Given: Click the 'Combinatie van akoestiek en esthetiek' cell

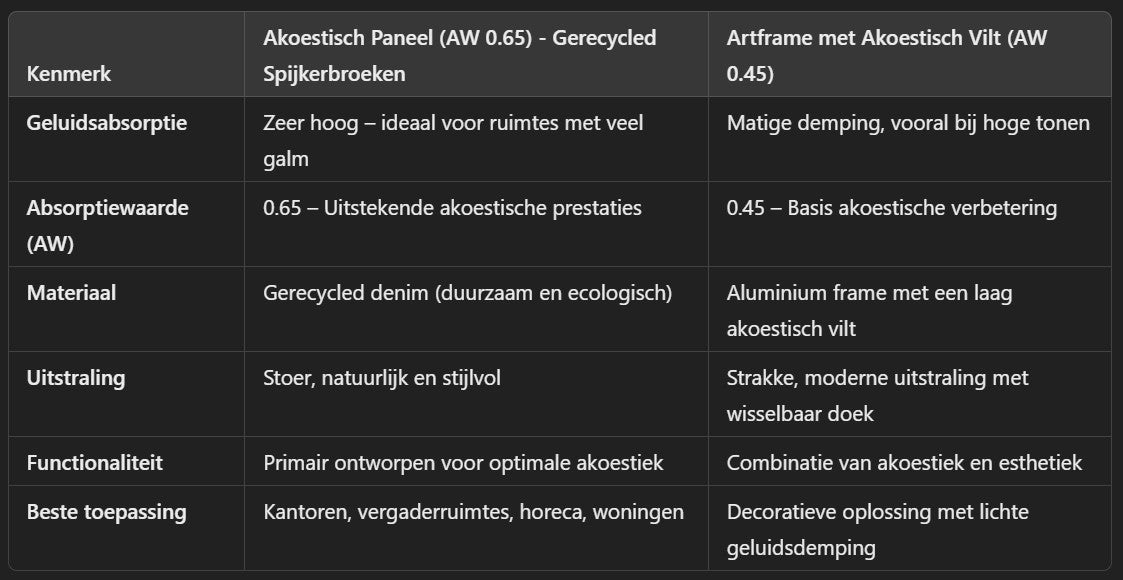Looking at the screenshot, I should pos(904,463).
